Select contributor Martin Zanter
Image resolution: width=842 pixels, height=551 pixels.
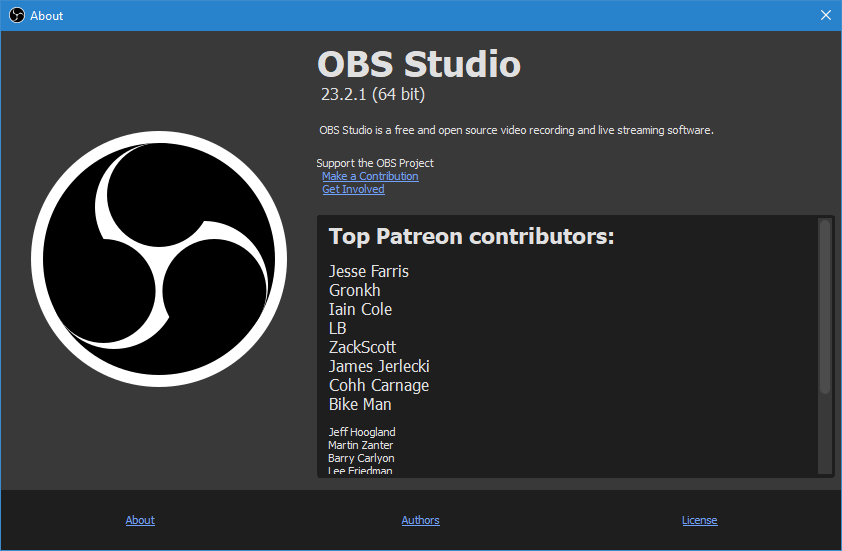(x=360, y=445)
